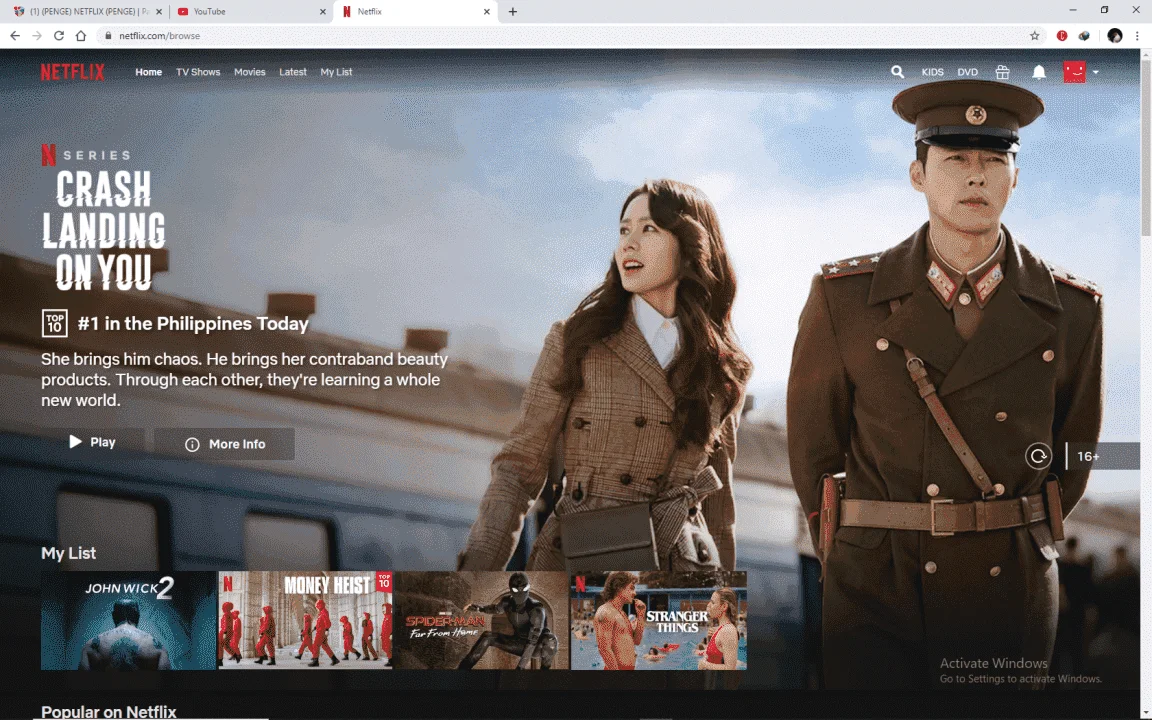This screenshot has height=720, width=1152.
Task: Open Stranger Things thumbnail
Action: coord(659,621)
